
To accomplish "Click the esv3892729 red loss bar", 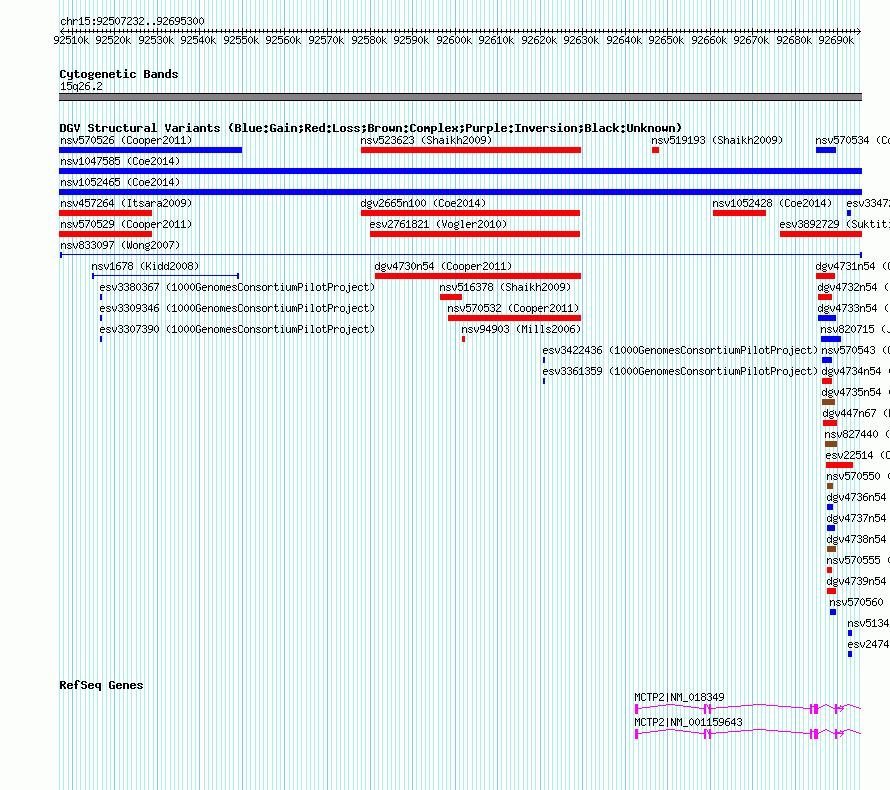I will coord(821,234).
